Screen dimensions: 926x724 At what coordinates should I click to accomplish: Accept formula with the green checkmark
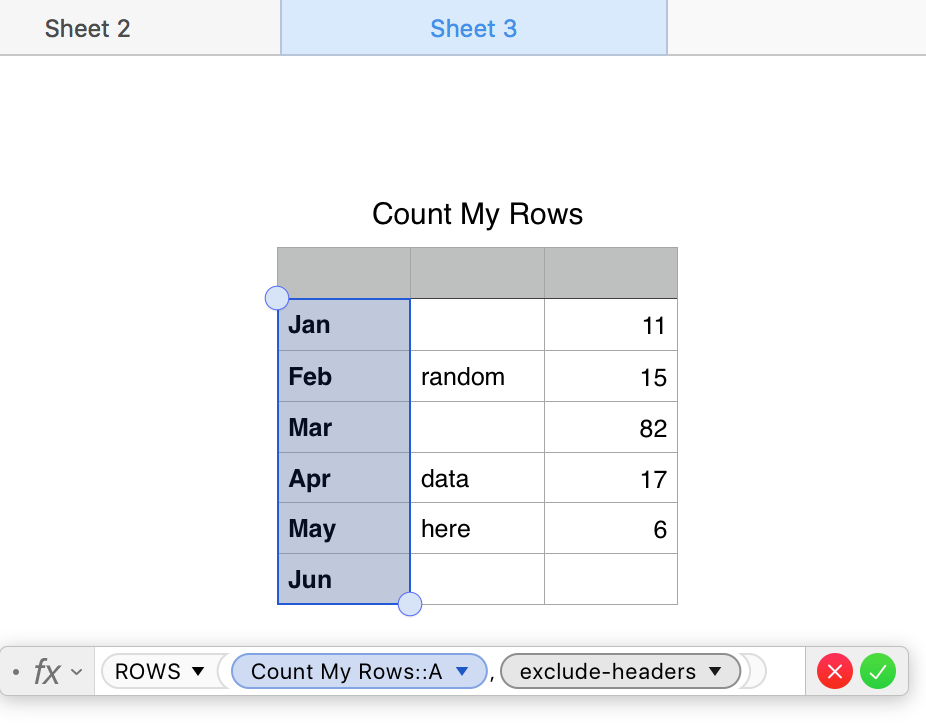(x=878, y=672)
